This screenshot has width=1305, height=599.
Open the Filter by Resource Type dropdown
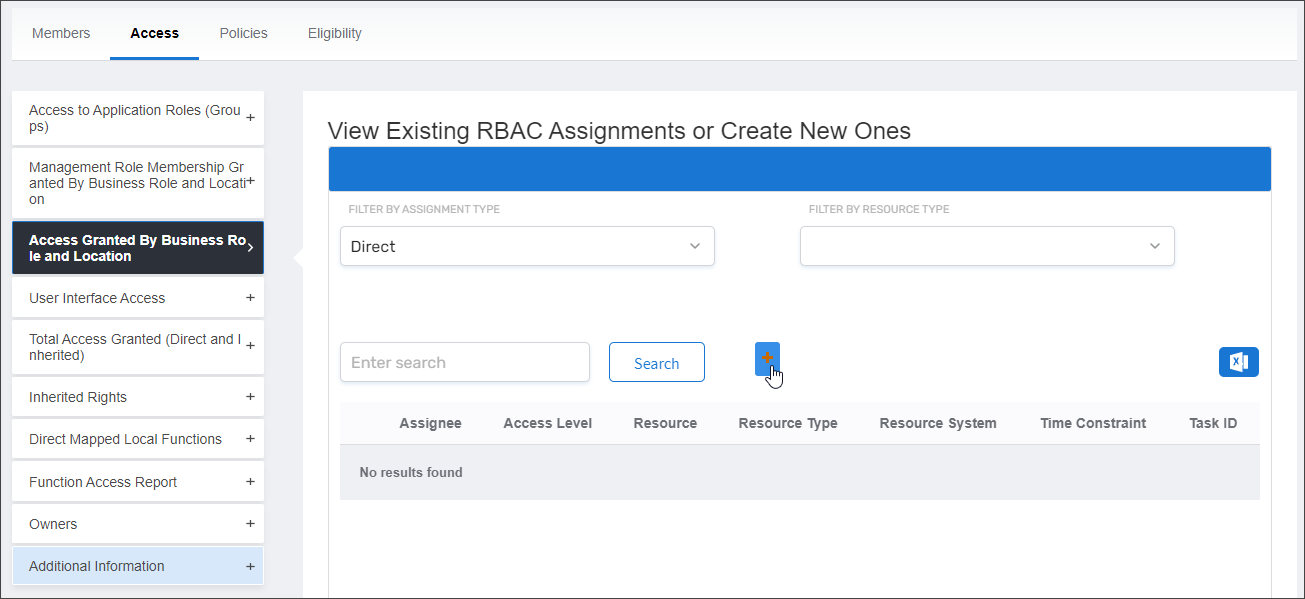(987, 245)
